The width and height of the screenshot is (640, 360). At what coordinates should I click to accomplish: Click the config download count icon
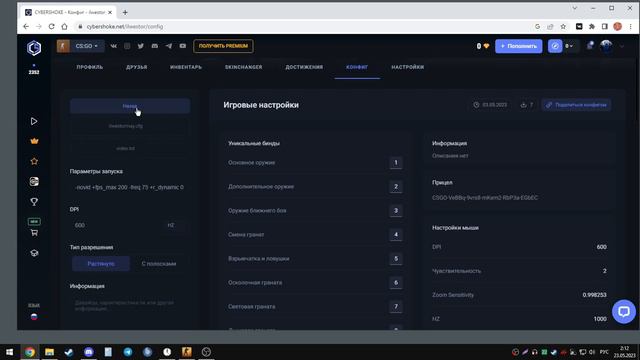click(x=523, y=105)
